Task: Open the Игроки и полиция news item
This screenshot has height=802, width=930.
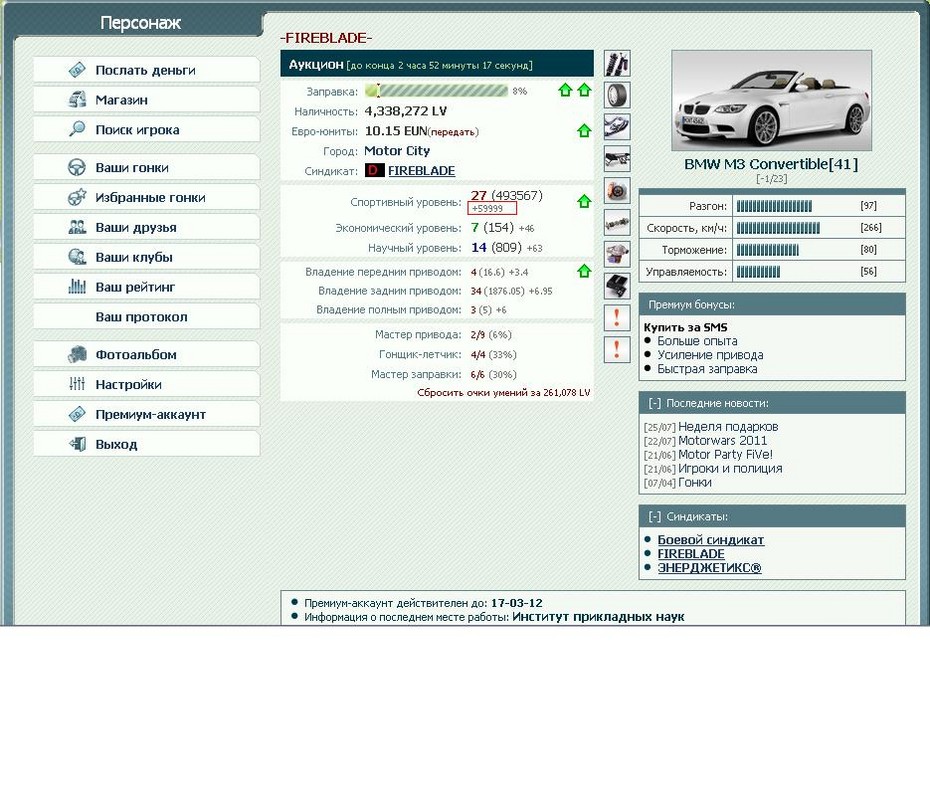Action: pos(730,469)
